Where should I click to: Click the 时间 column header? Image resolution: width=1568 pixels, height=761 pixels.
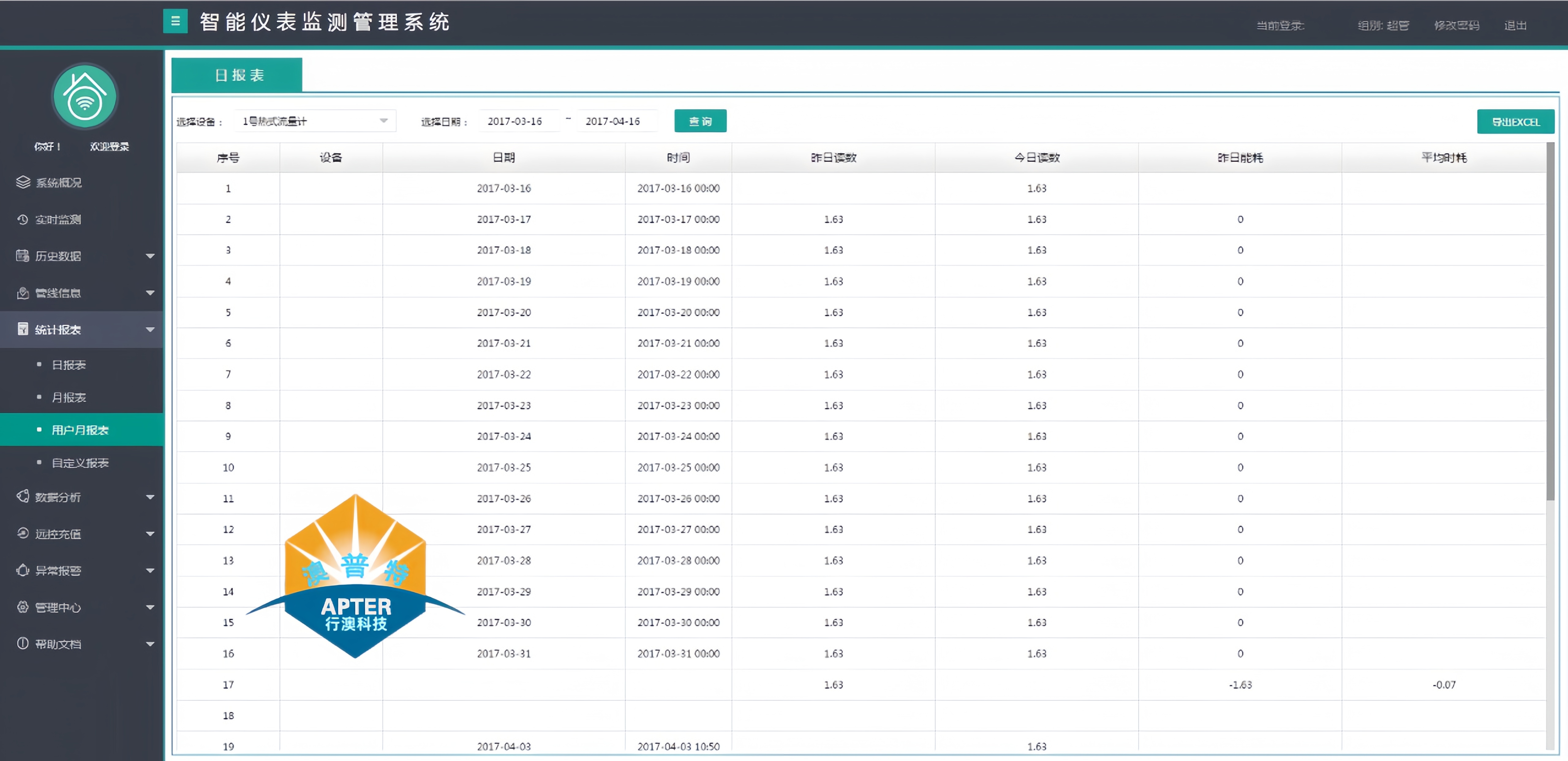pos(678,158)
